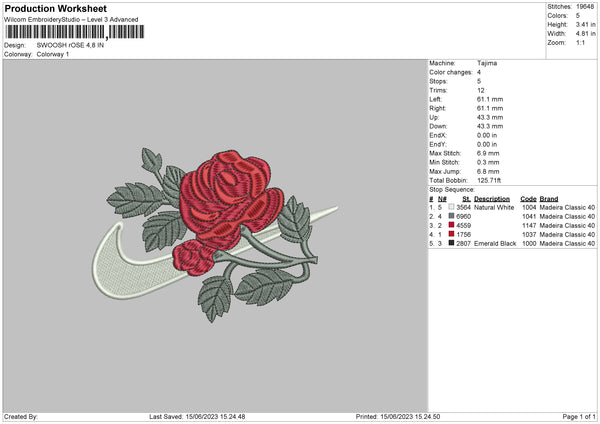Click the 'Production Worksheet' heading
This screenshot has width=600, height=424.
[x=55, y=8]
